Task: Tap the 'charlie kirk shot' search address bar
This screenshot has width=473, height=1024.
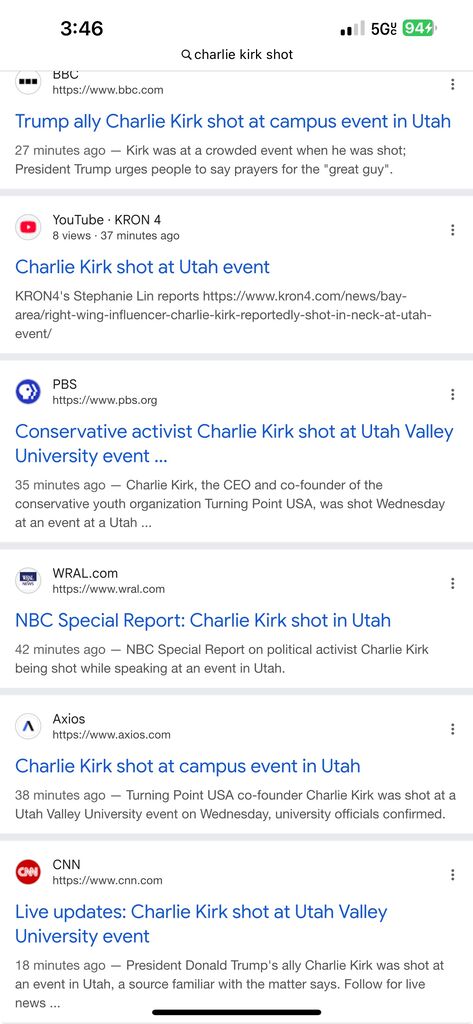Action: [x=236, y=55]
